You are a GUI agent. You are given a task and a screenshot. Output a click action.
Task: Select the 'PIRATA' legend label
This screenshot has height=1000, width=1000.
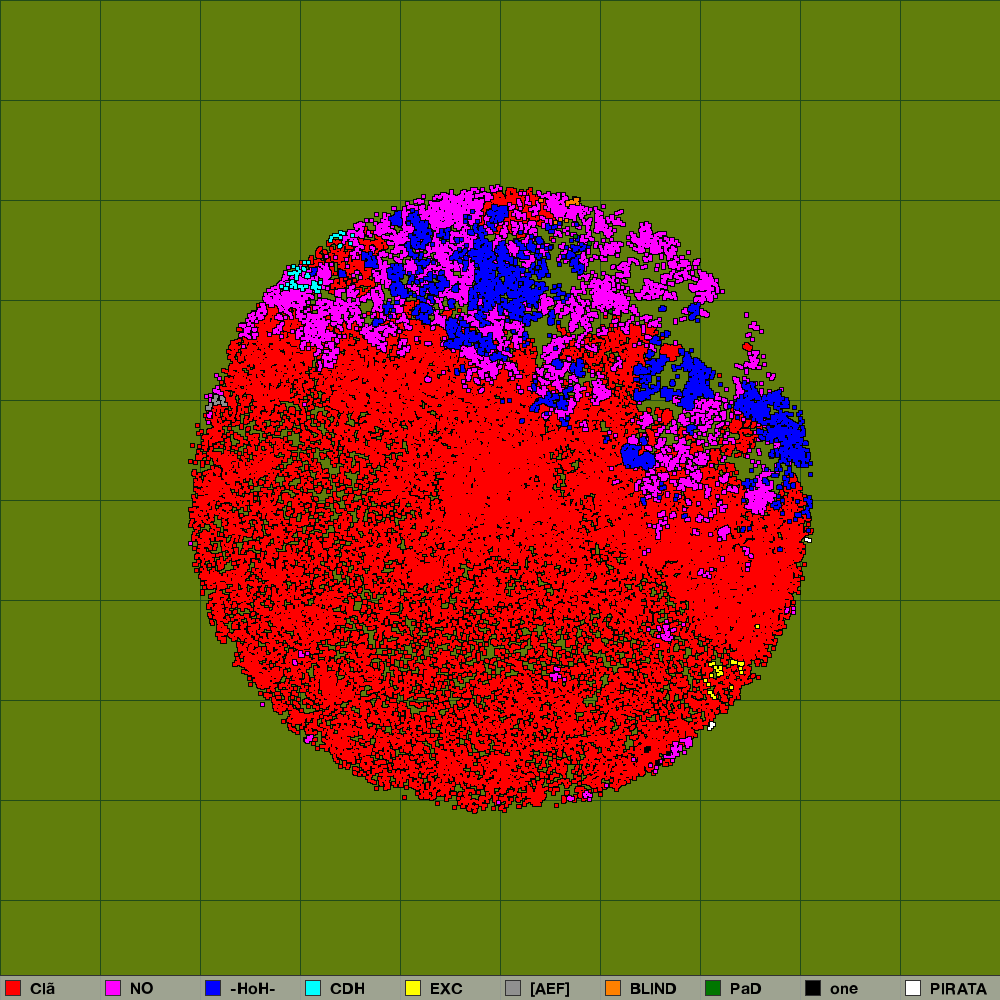click(958, 989)
